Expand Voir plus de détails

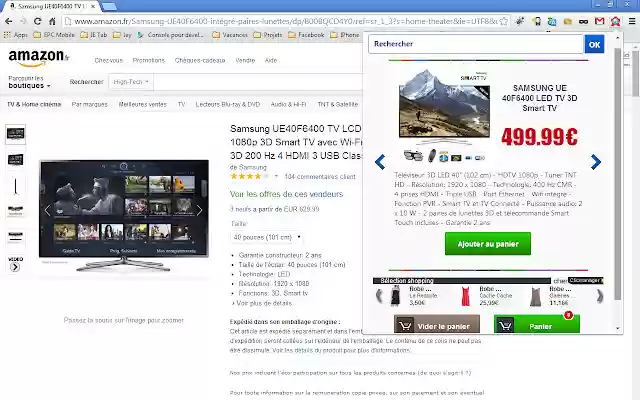pos(262,303)
